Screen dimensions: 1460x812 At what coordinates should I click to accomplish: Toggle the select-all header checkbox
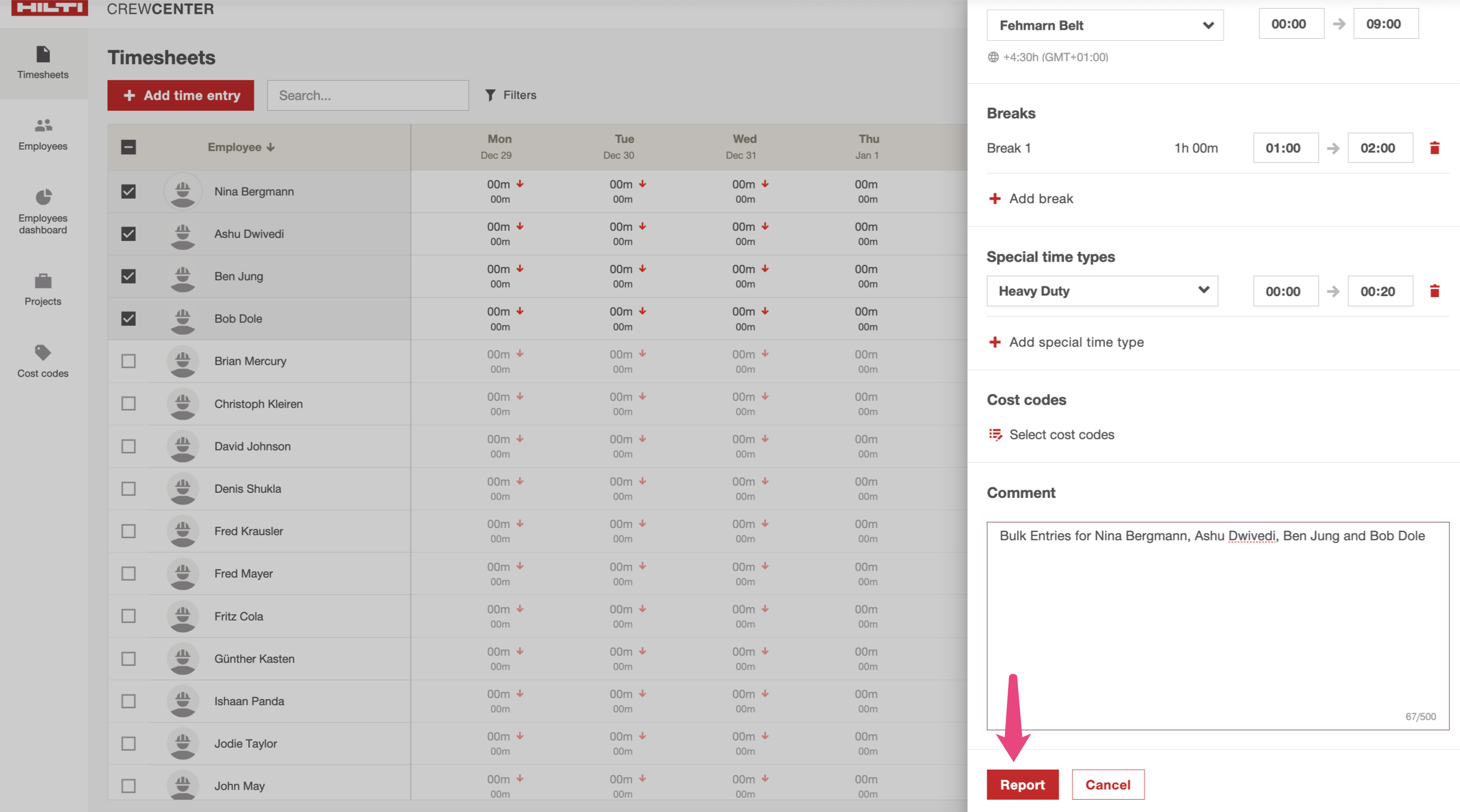[129, 147]
